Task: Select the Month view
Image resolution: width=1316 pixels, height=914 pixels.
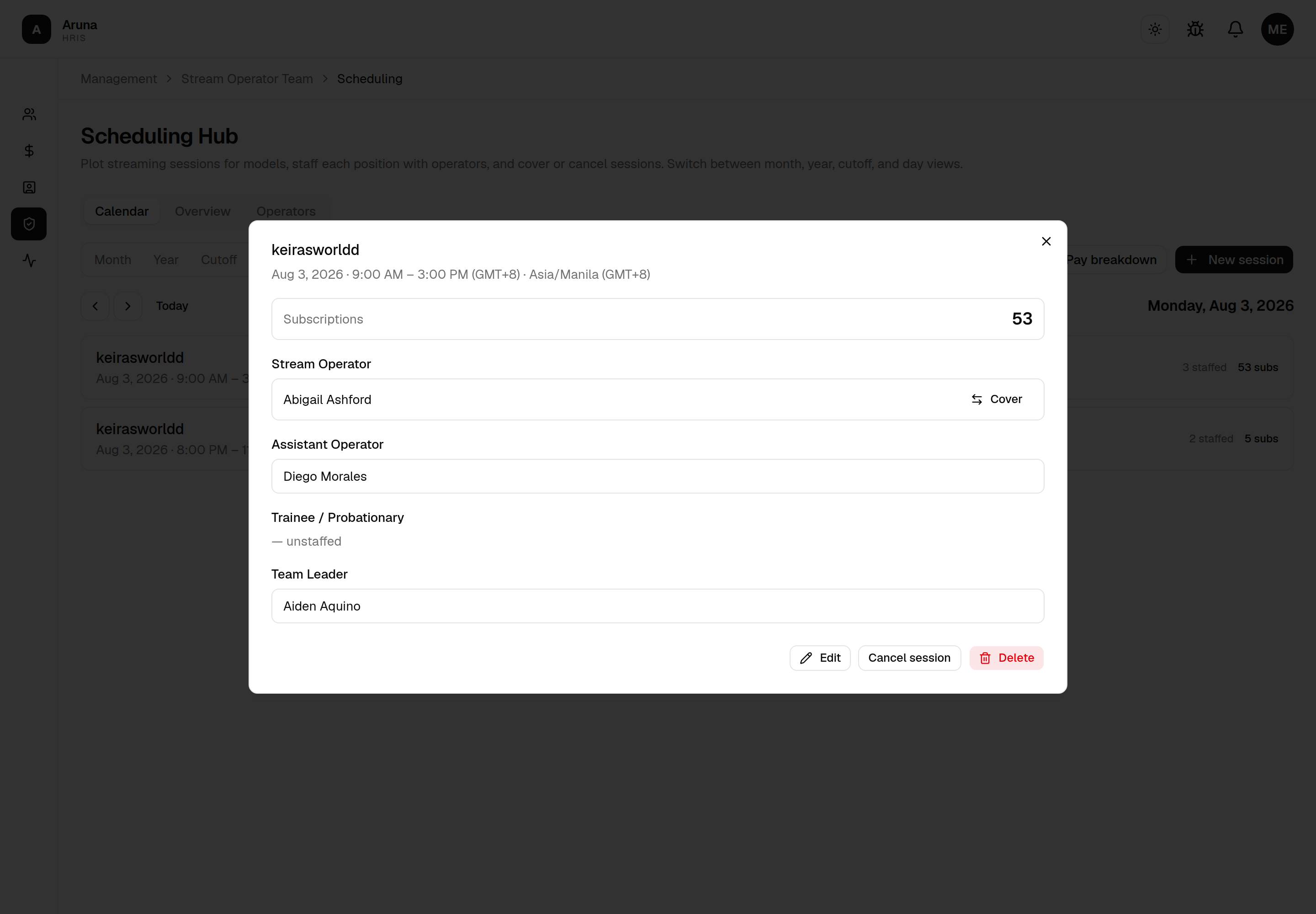Action: (x=113, y=260)
